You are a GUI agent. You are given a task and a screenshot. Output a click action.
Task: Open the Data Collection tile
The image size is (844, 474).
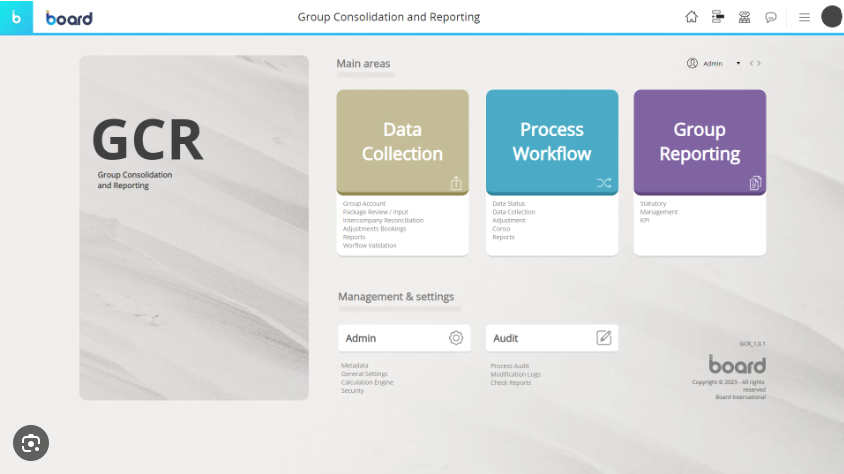pos(402,142)
